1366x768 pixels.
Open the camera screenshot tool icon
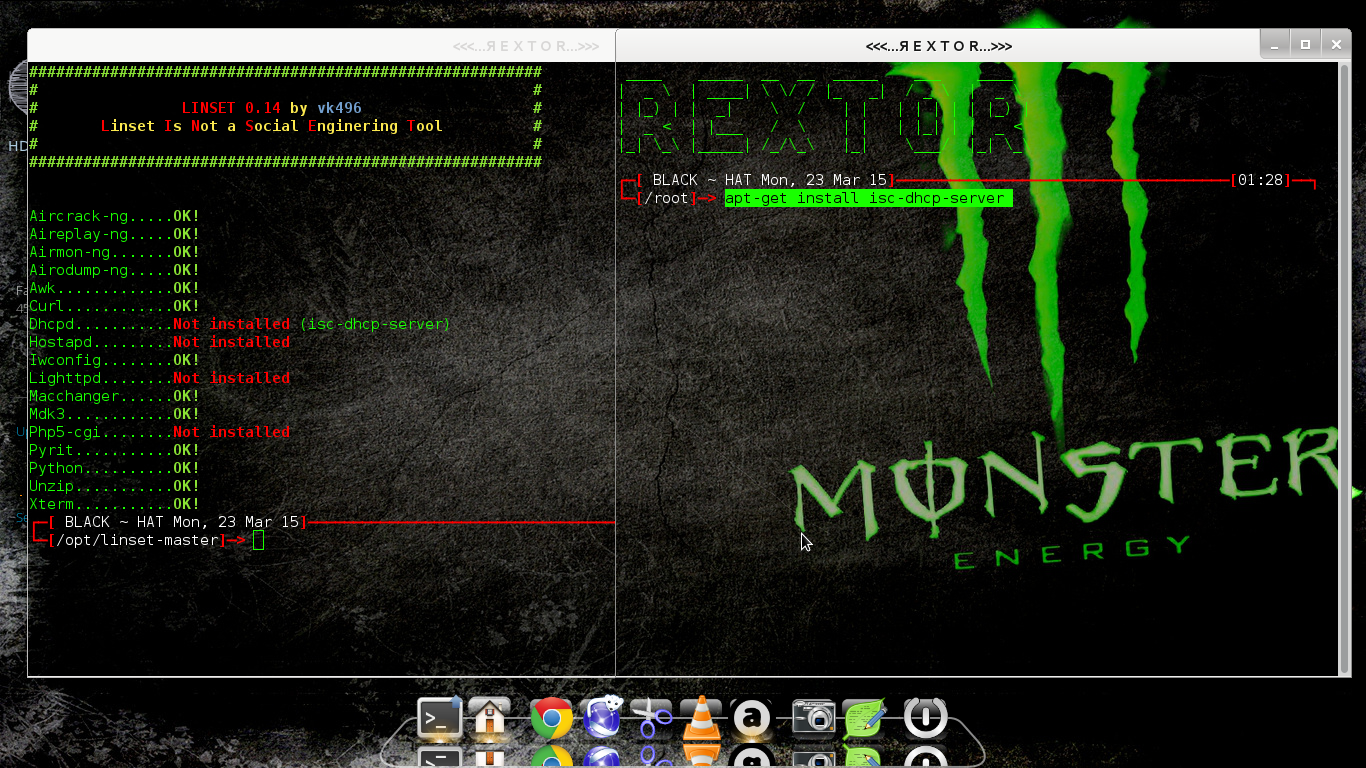(x=813, y=718)
